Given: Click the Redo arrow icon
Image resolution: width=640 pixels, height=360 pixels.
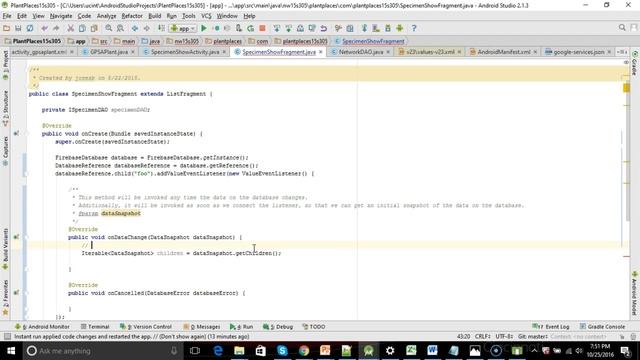Looking at the screenshot, I should (x=56, y=28).
